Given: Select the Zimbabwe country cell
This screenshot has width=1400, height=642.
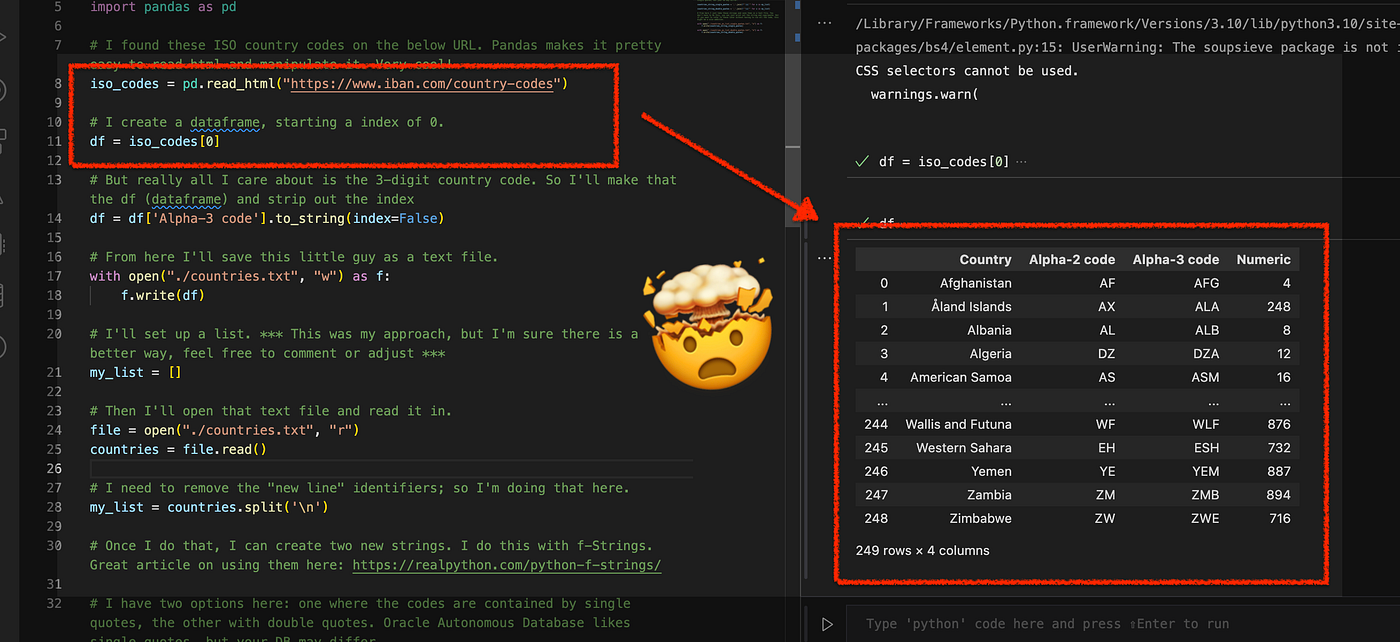Looking at the screenshot, I should click(980, 518).
